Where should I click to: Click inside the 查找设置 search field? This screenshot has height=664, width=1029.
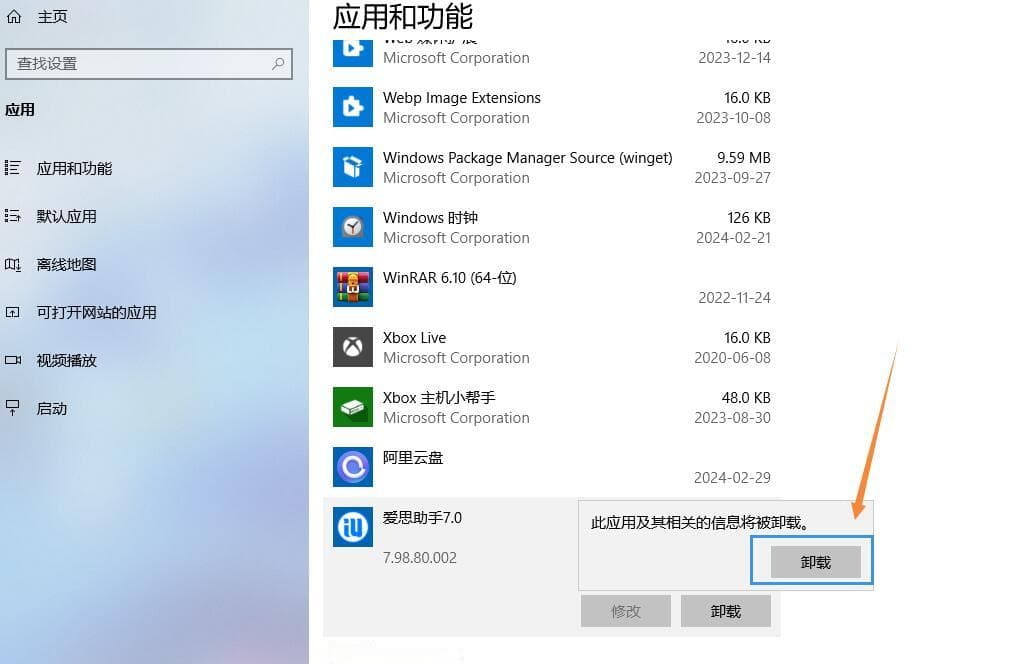tap(149, 64)
